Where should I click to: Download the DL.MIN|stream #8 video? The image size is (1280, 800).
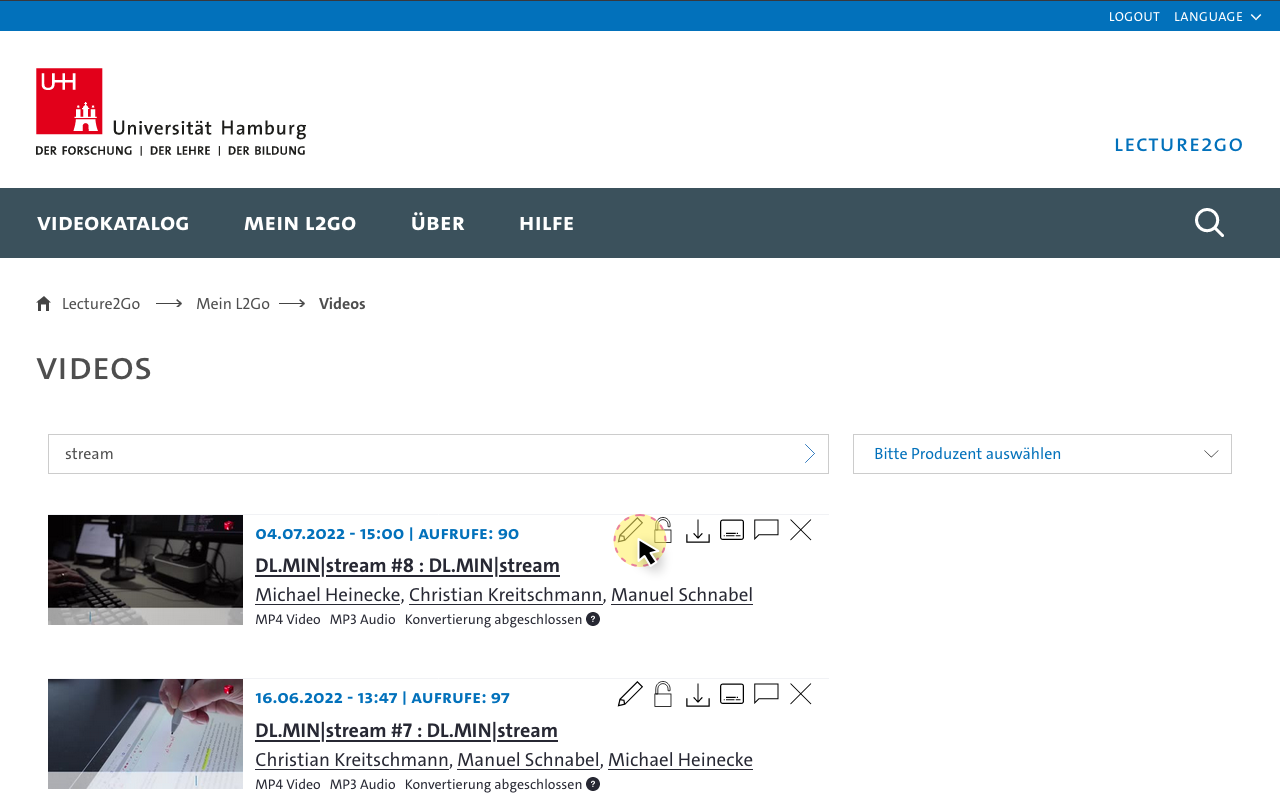click(698, 530)
